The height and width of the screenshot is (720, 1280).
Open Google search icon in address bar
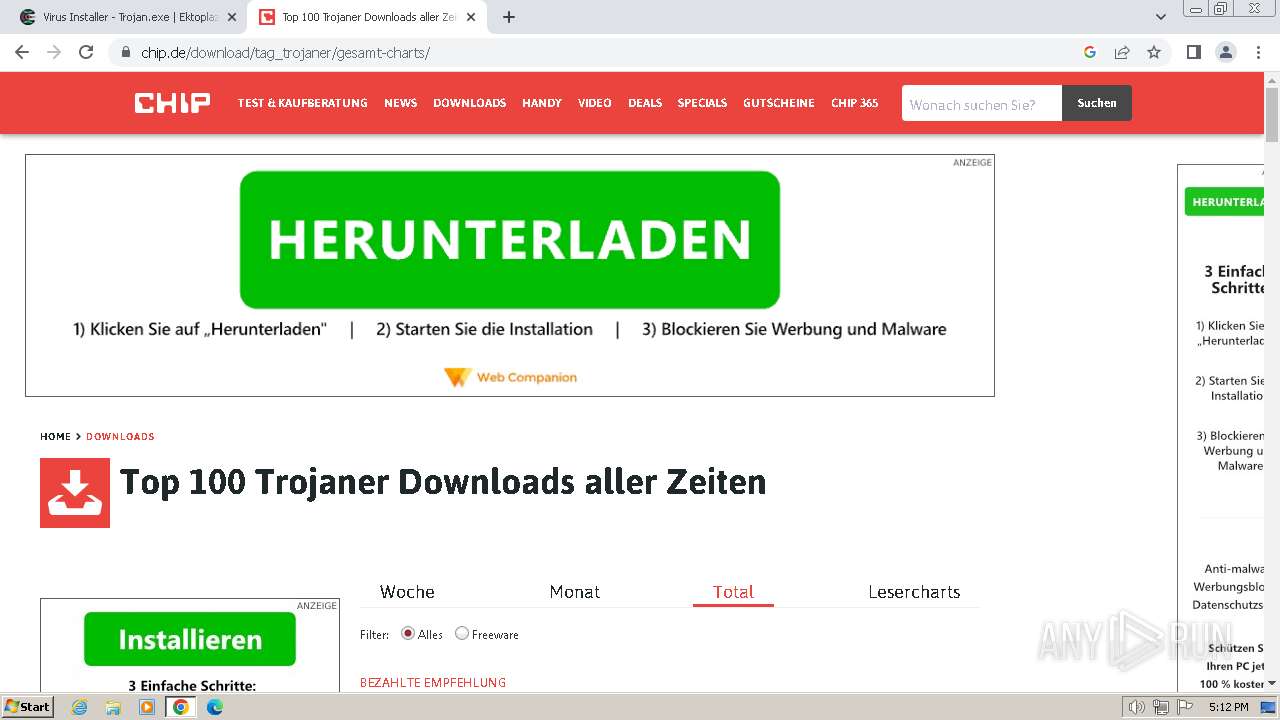click(x=1090, y=52)
